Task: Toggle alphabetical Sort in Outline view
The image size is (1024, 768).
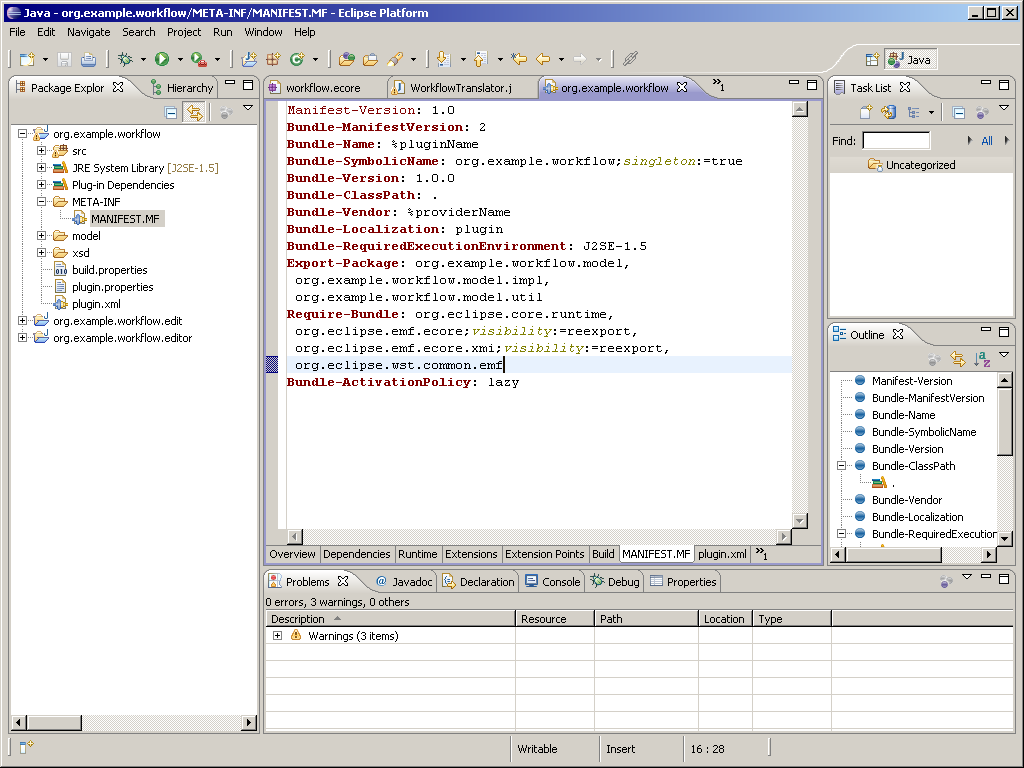Action: click(x=982, y=359)
